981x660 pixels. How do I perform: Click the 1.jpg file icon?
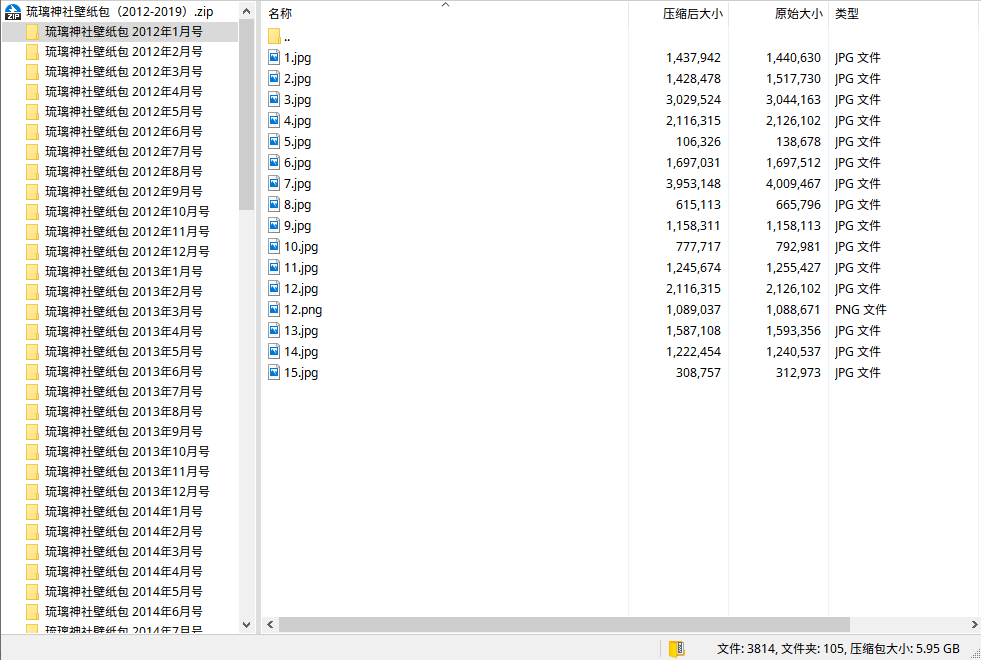pos(275,58)
